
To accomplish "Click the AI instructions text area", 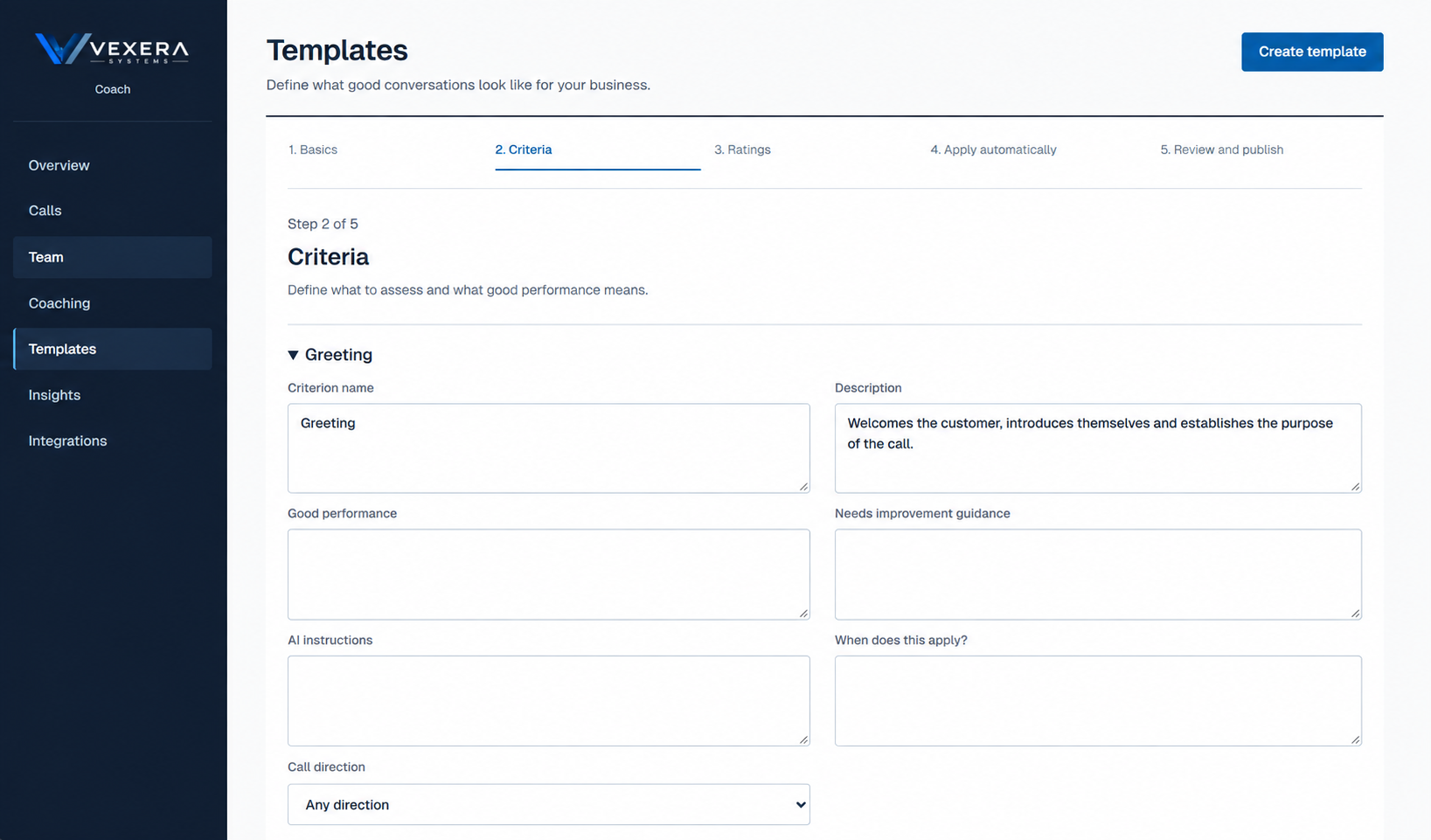I will (x=548, y=701).
